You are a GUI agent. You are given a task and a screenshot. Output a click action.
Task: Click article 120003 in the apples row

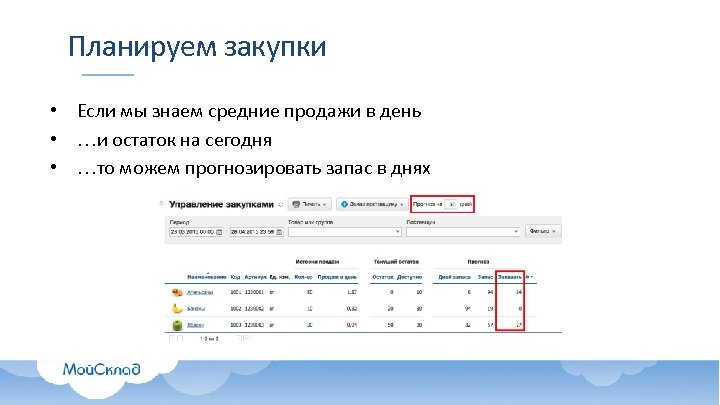(x=254, y=325)
